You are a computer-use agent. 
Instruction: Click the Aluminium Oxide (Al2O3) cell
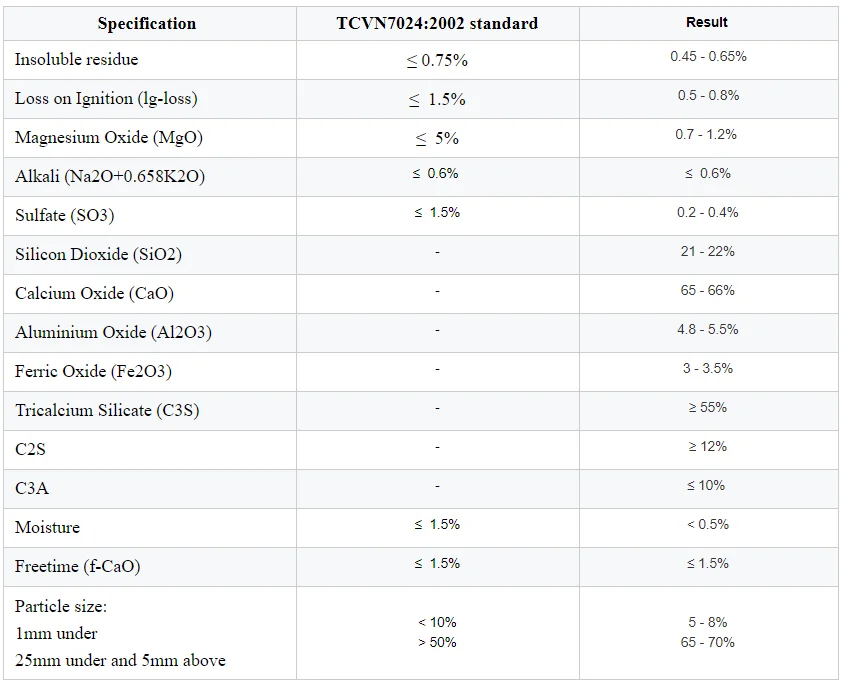tap(113, 332)
